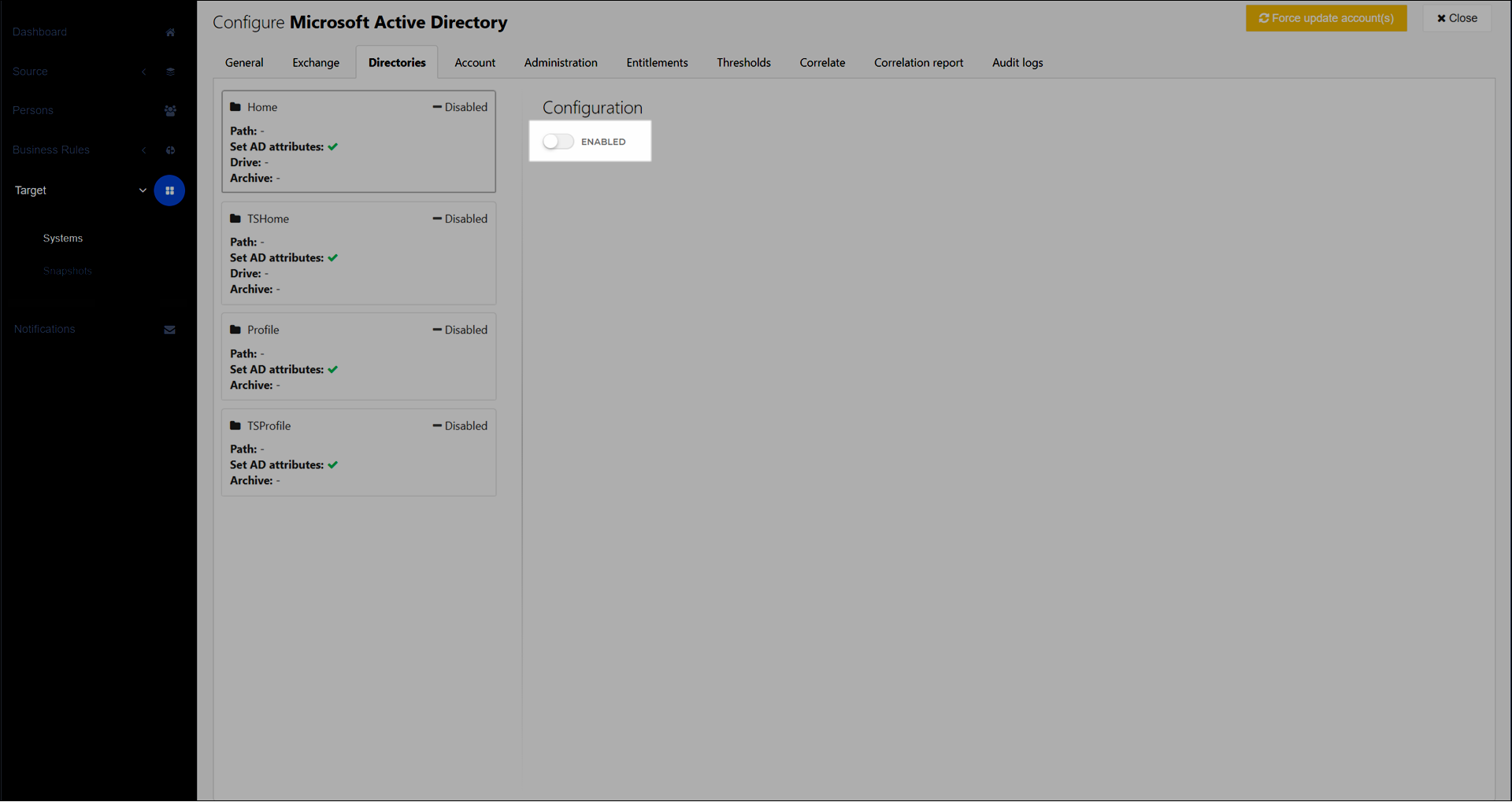The width and height of the screenshot is (1512, 802).
Task: Select the TSProfile directory card title
Action: click(x=269, y=426)
